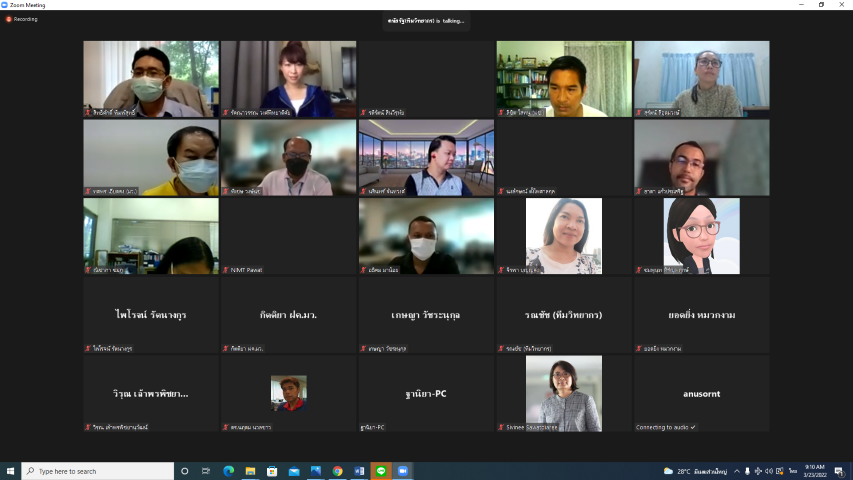Select the avatar glasses participant video
The width and height of the screenshot is (853, 480).
point(701,236)
